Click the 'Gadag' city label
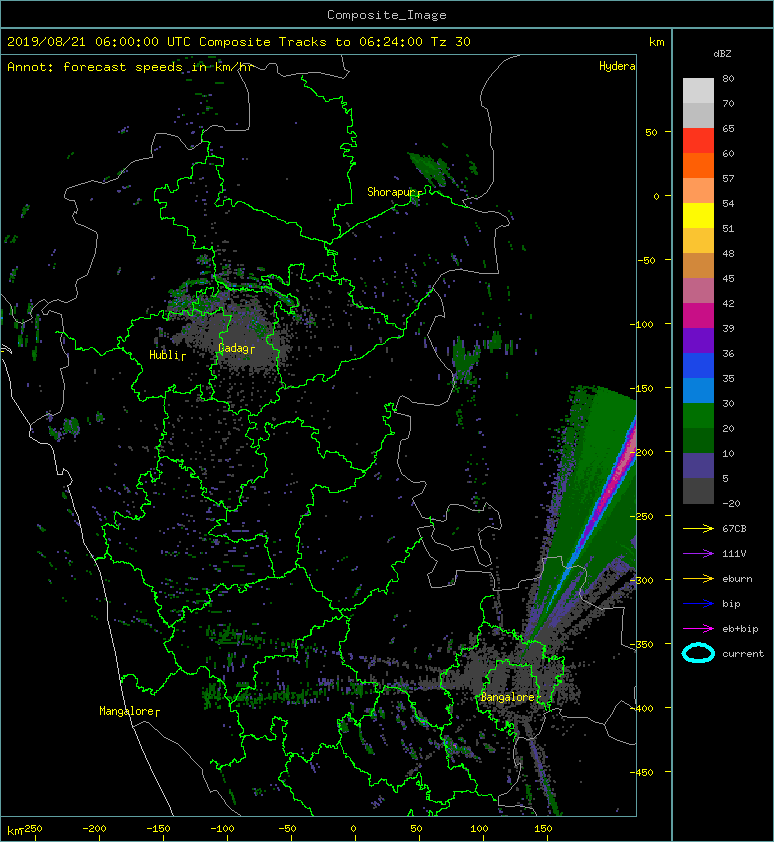 click(x=234, y=349)
